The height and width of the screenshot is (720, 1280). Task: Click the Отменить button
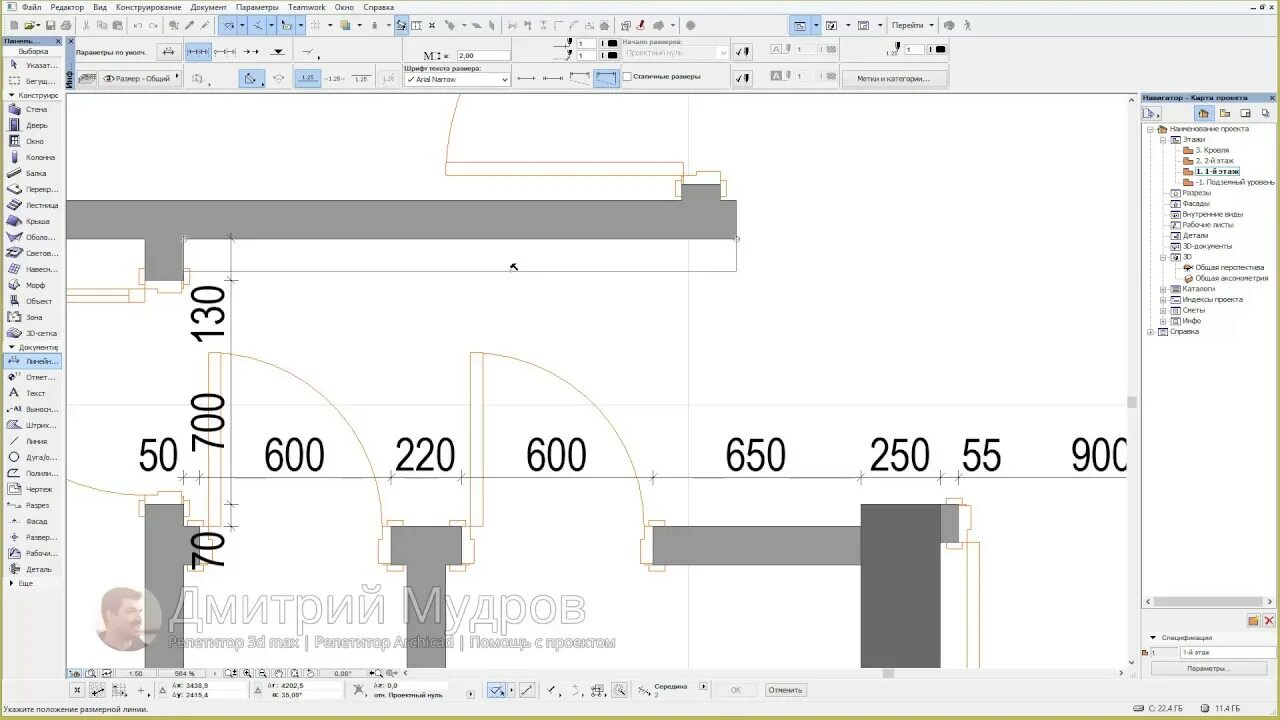pos(785,690)
